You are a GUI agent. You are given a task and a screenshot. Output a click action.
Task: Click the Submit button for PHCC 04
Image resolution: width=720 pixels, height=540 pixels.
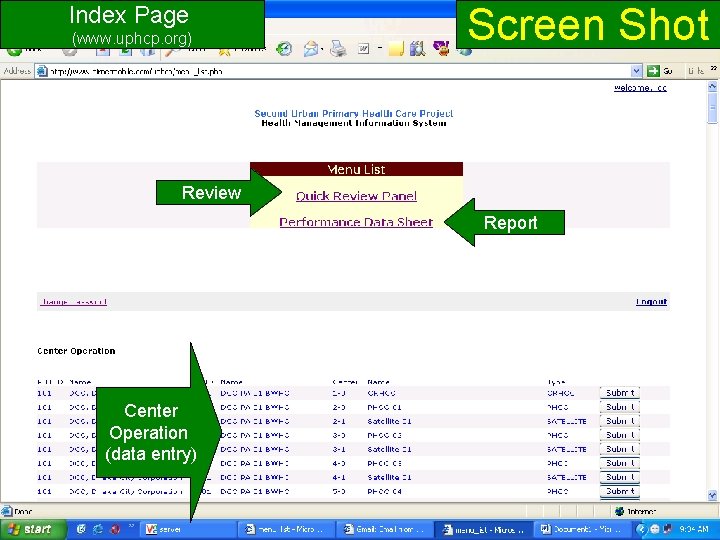pos(619,491)
